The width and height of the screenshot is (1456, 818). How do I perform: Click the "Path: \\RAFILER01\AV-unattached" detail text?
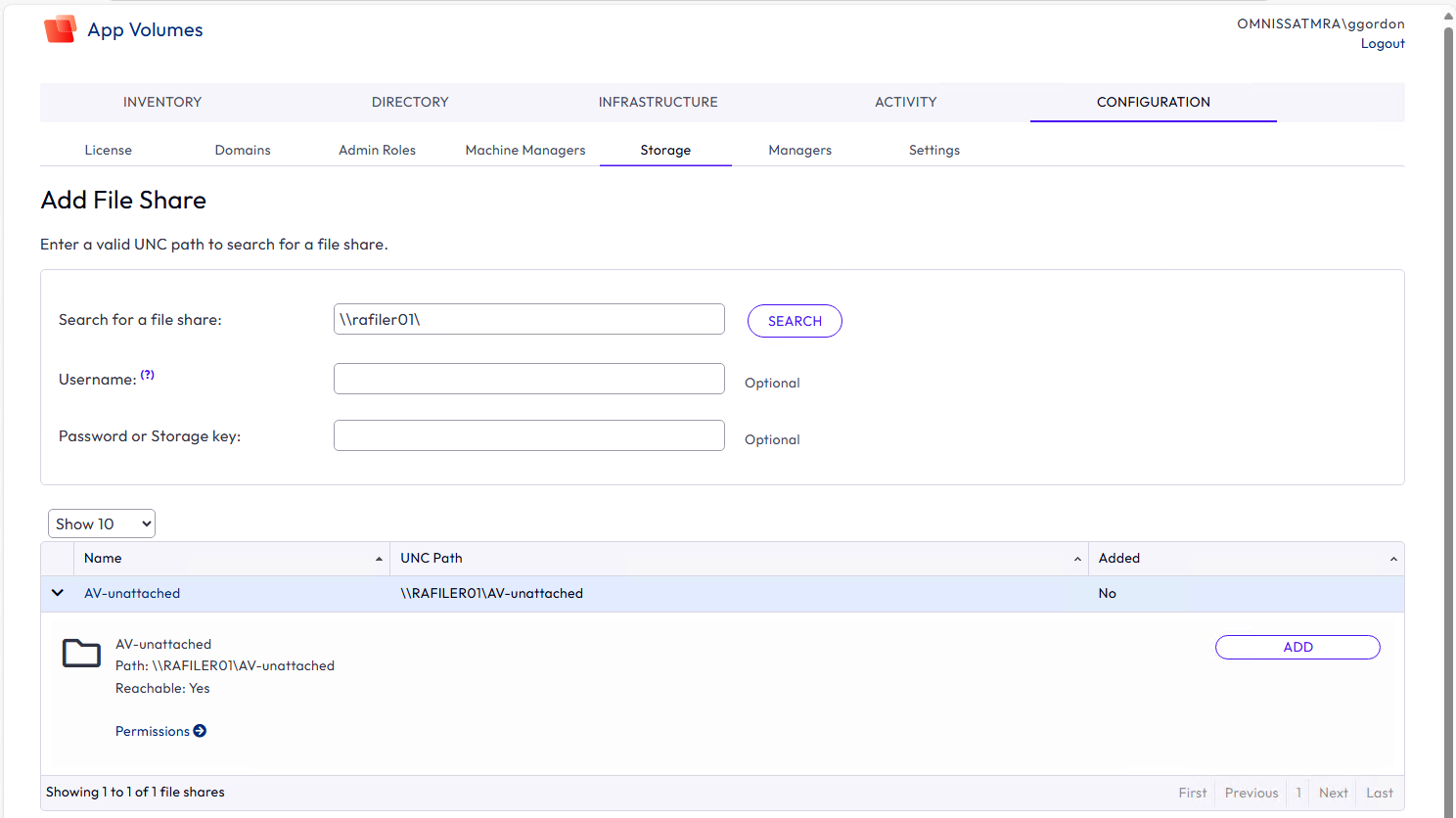(225, 665)
